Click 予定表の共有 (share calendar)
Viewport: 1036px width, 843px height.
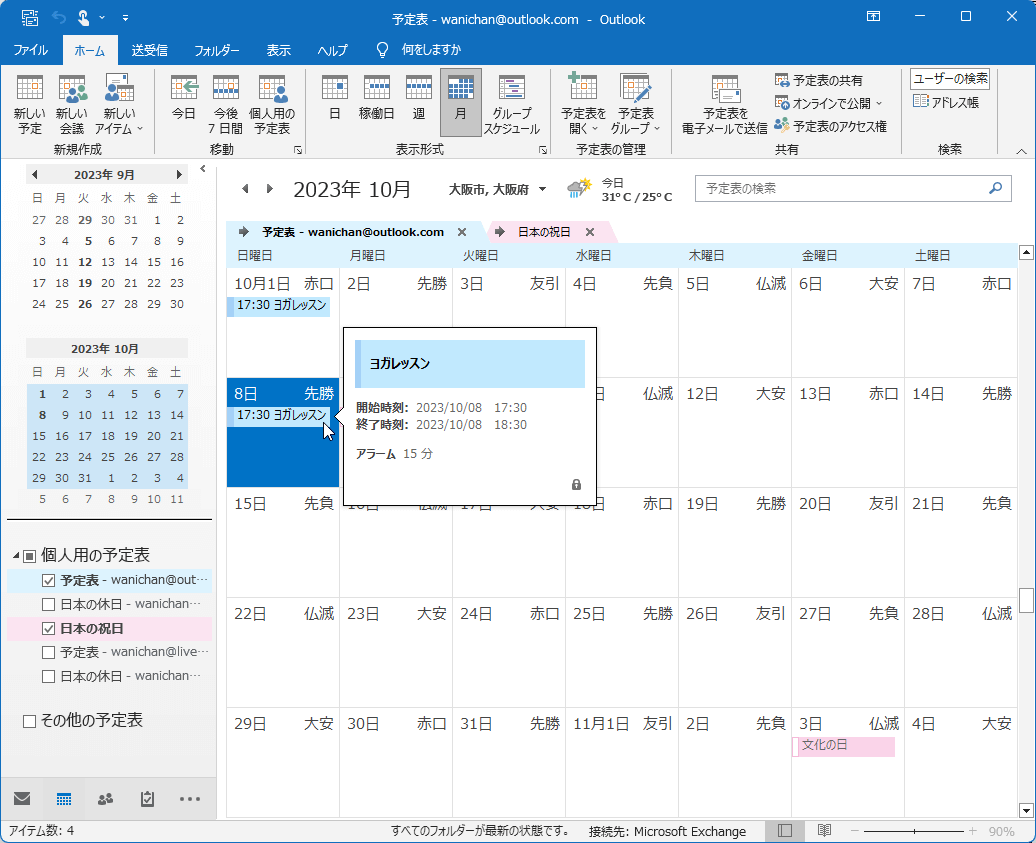[x=819, y=81]
